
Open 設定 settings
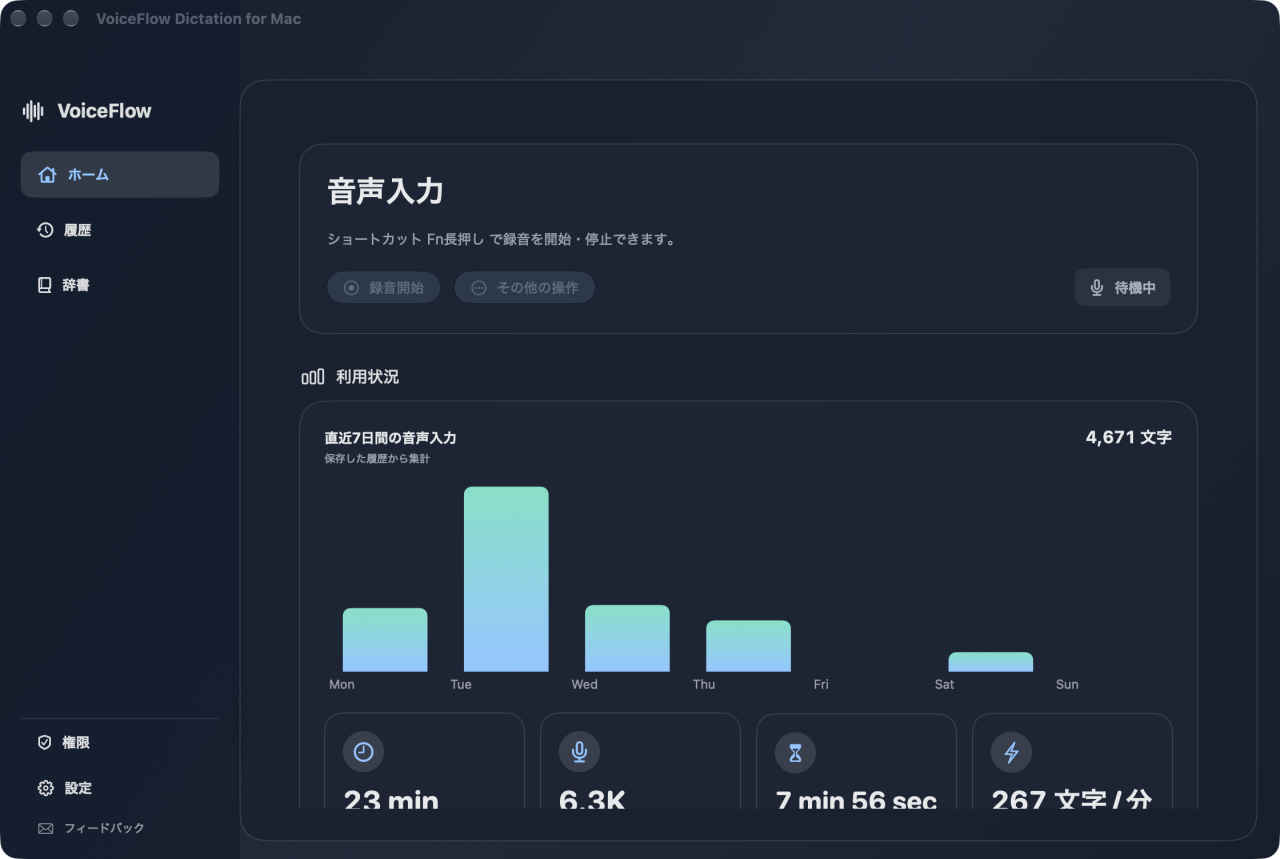coord(120,788)
